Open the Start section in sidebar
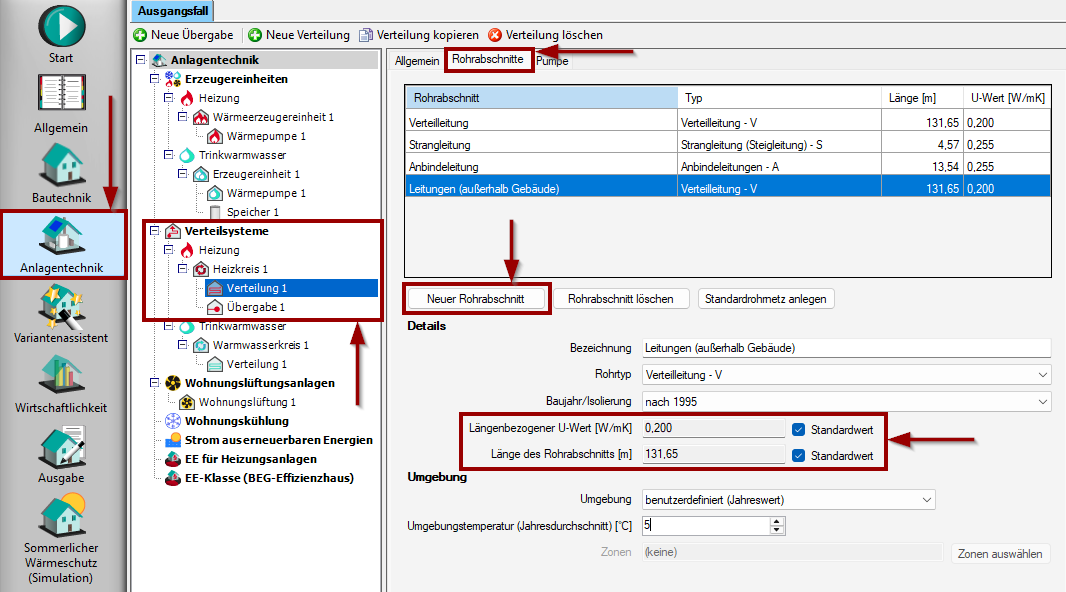1066x592 pixels. (x=61, y=26)
